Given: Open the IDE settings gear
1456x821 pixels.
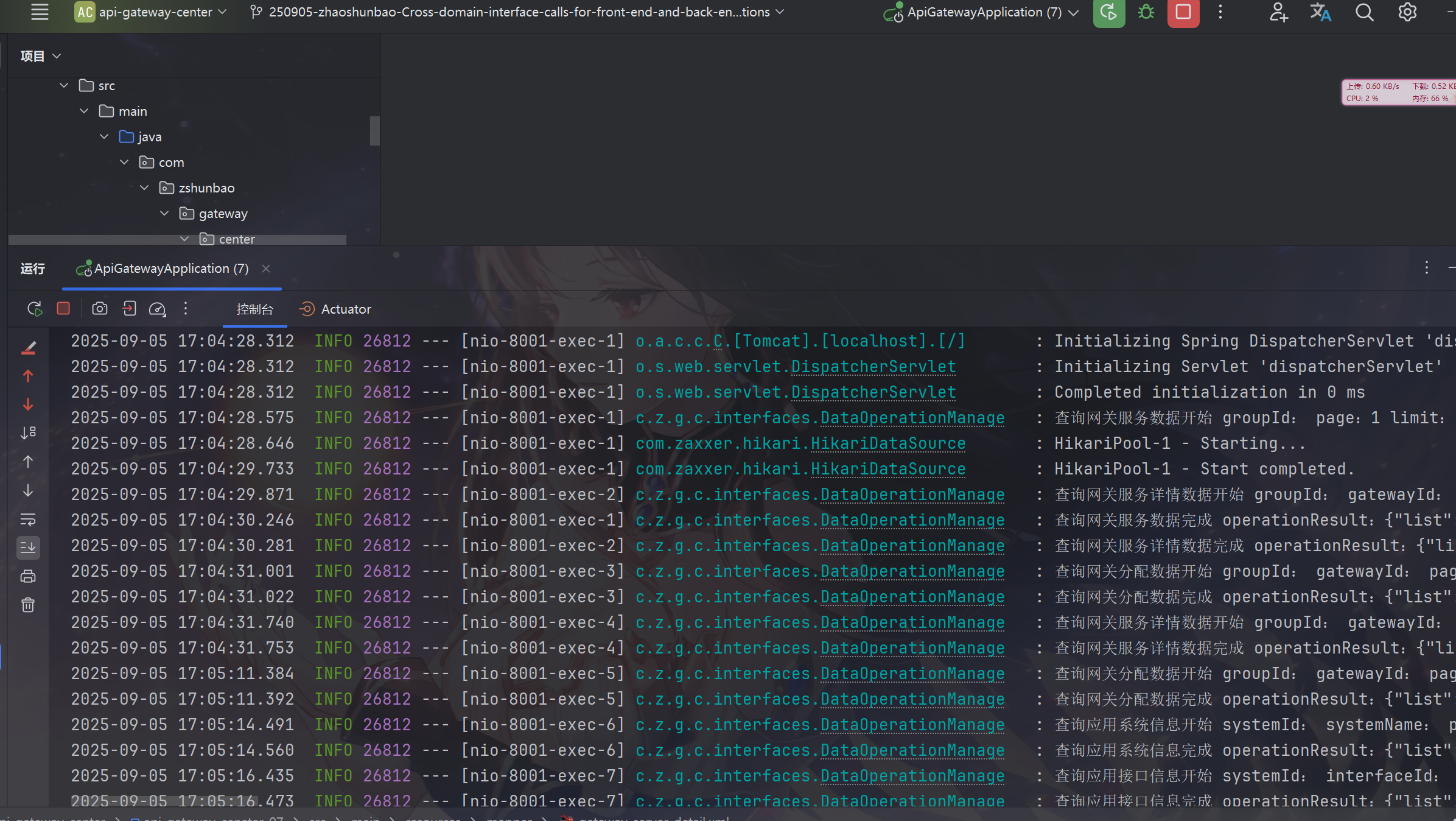Looking at the screenshot, I should pyautogui.click(x=1407, y=12).
